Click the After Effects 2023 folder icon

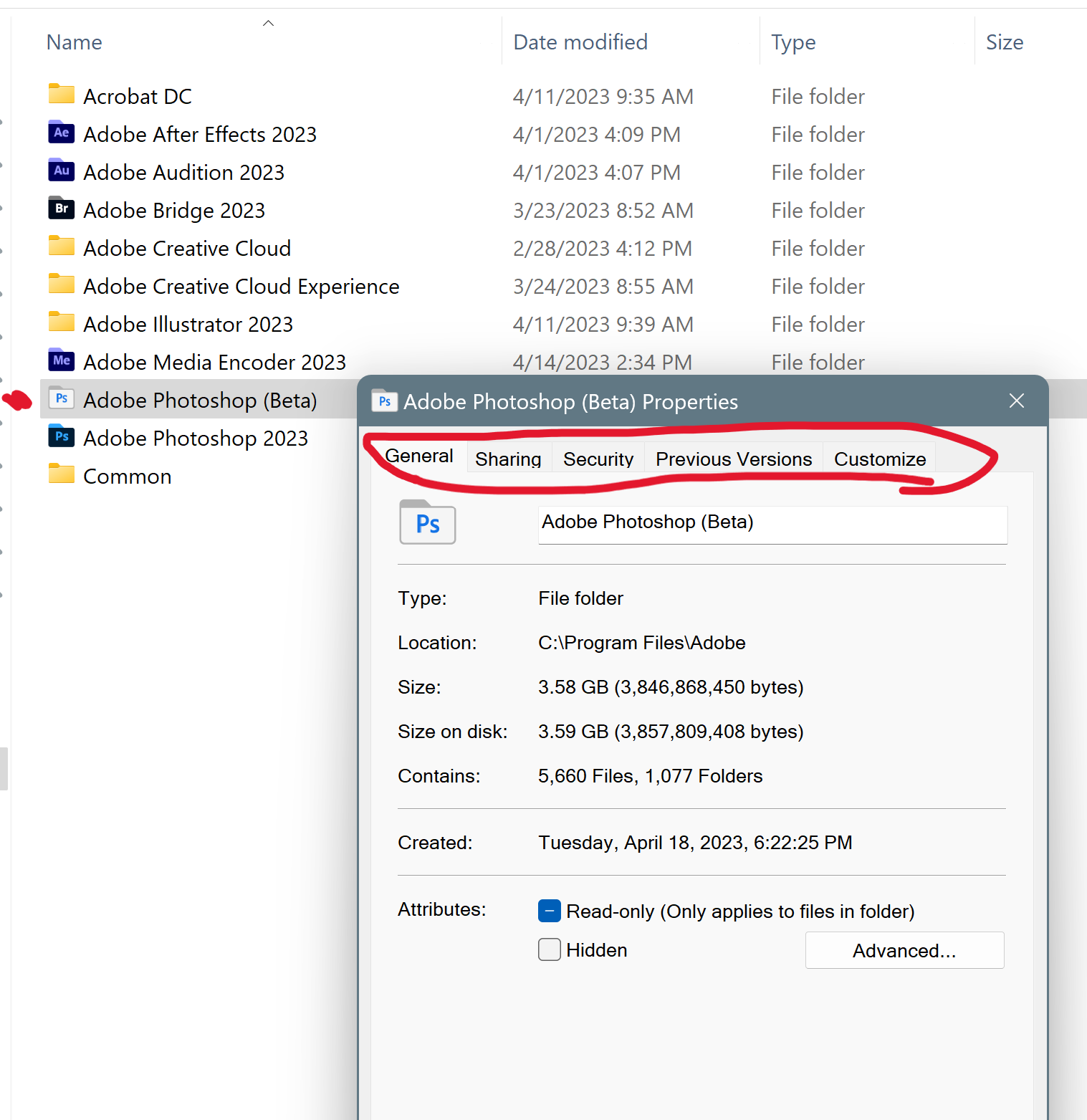[x=62, y=133]
